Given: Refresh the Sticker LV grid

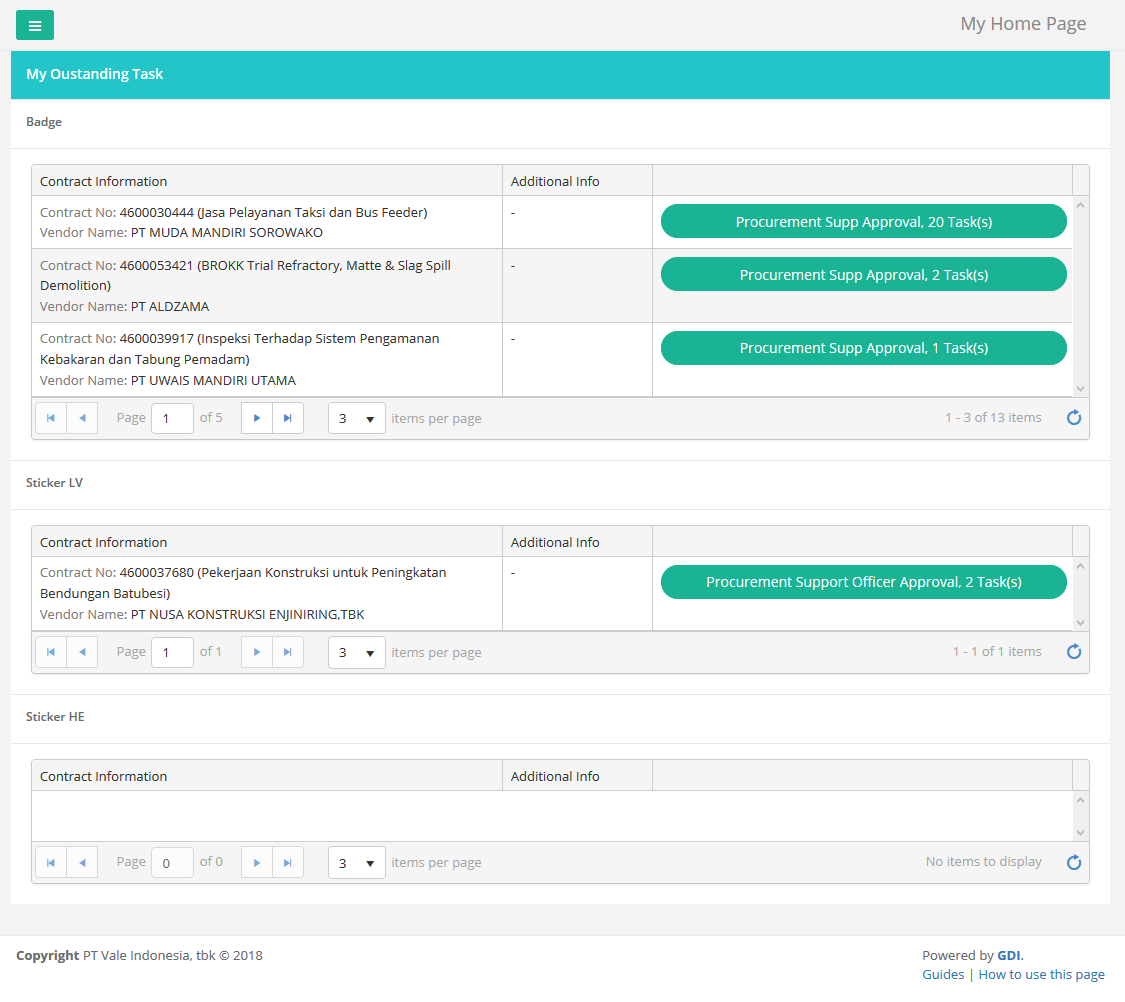Looking at the screenshot, I should coord(1074,652).
